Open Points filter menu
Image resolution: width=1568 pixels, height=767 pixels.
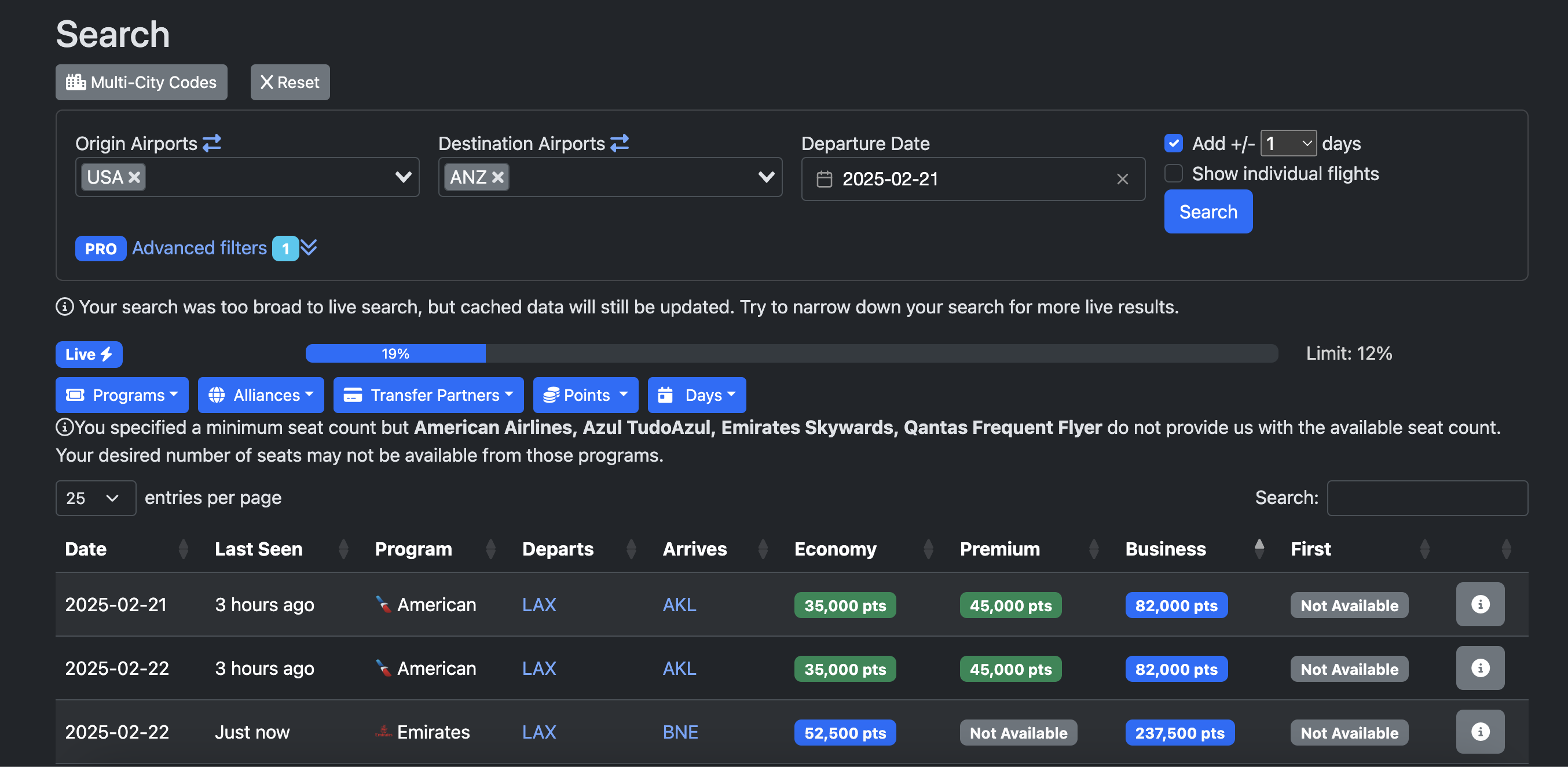(x=585, y=395)
